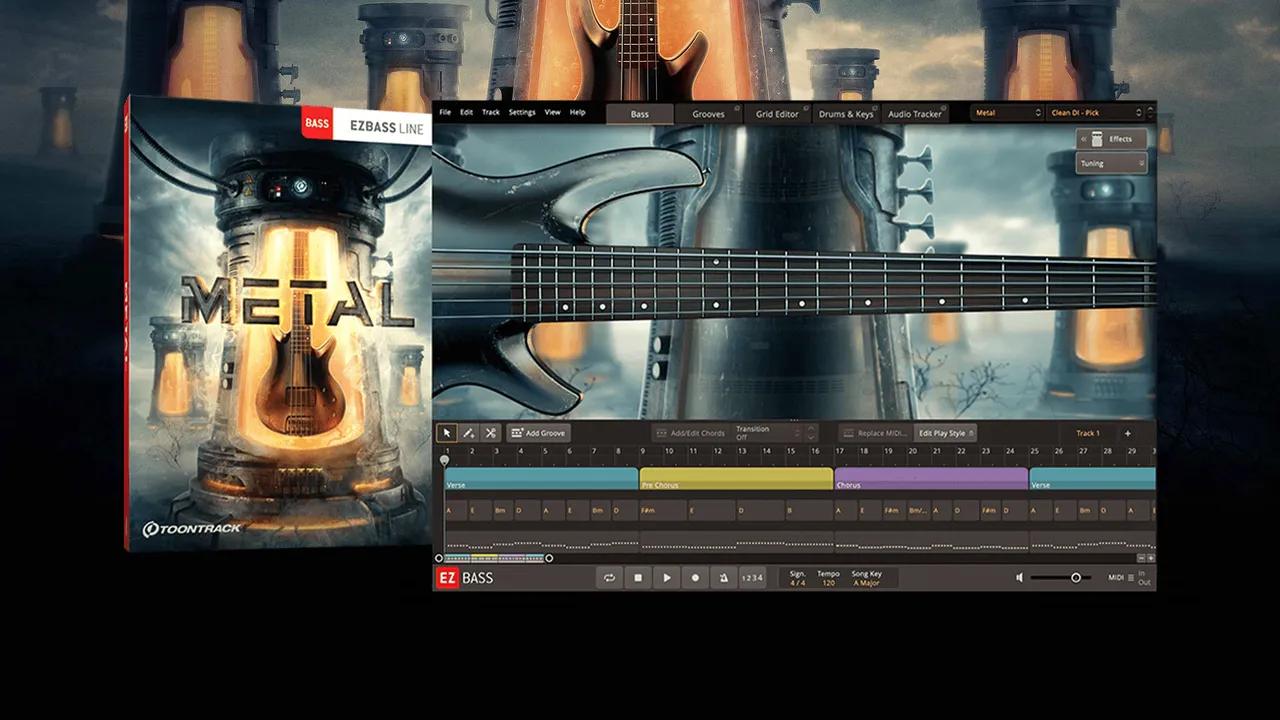Click the time signature 4/4 value
The height and width of the screenshot is (720, 1280).
pyautogui.click(x=797, y=582)
